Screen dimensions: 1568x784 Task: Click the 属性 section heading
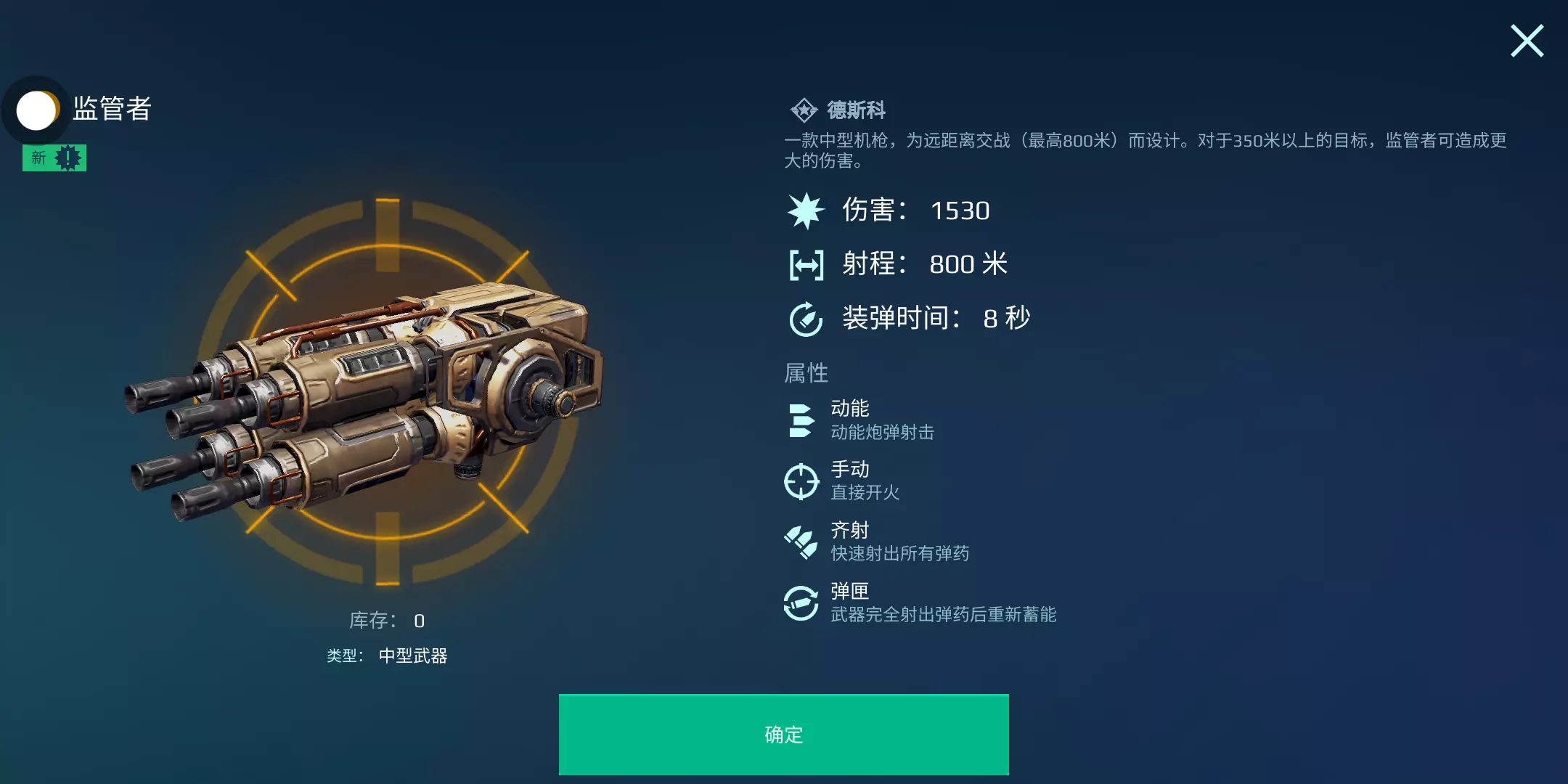click(806, 373)
